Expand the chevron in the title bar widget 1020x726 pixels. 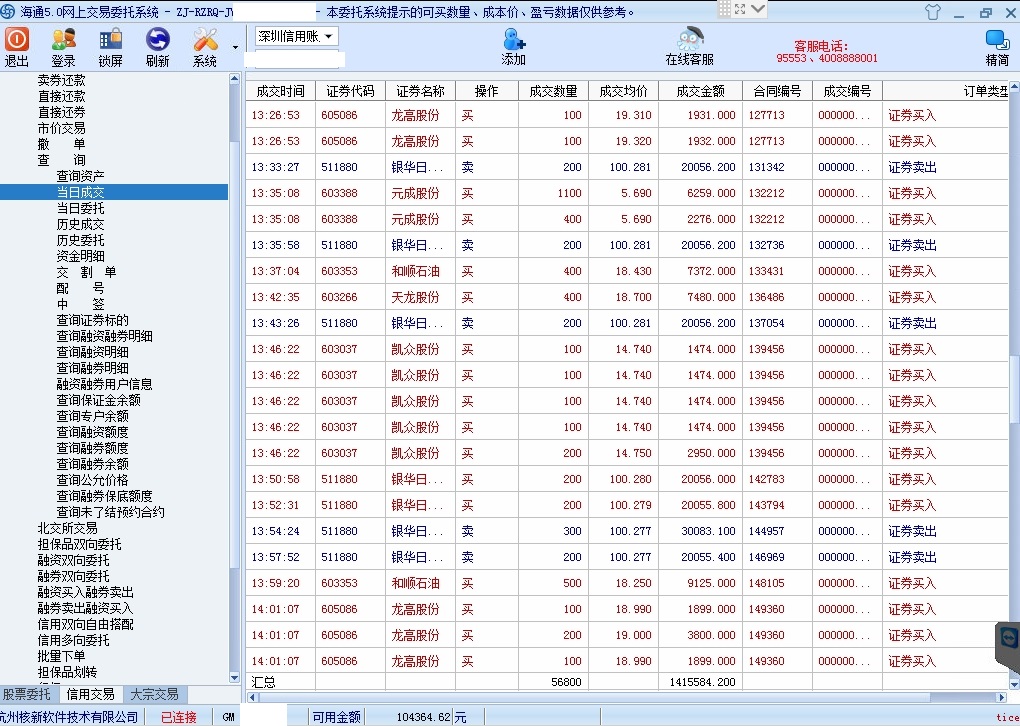click(x=757, y=9)
